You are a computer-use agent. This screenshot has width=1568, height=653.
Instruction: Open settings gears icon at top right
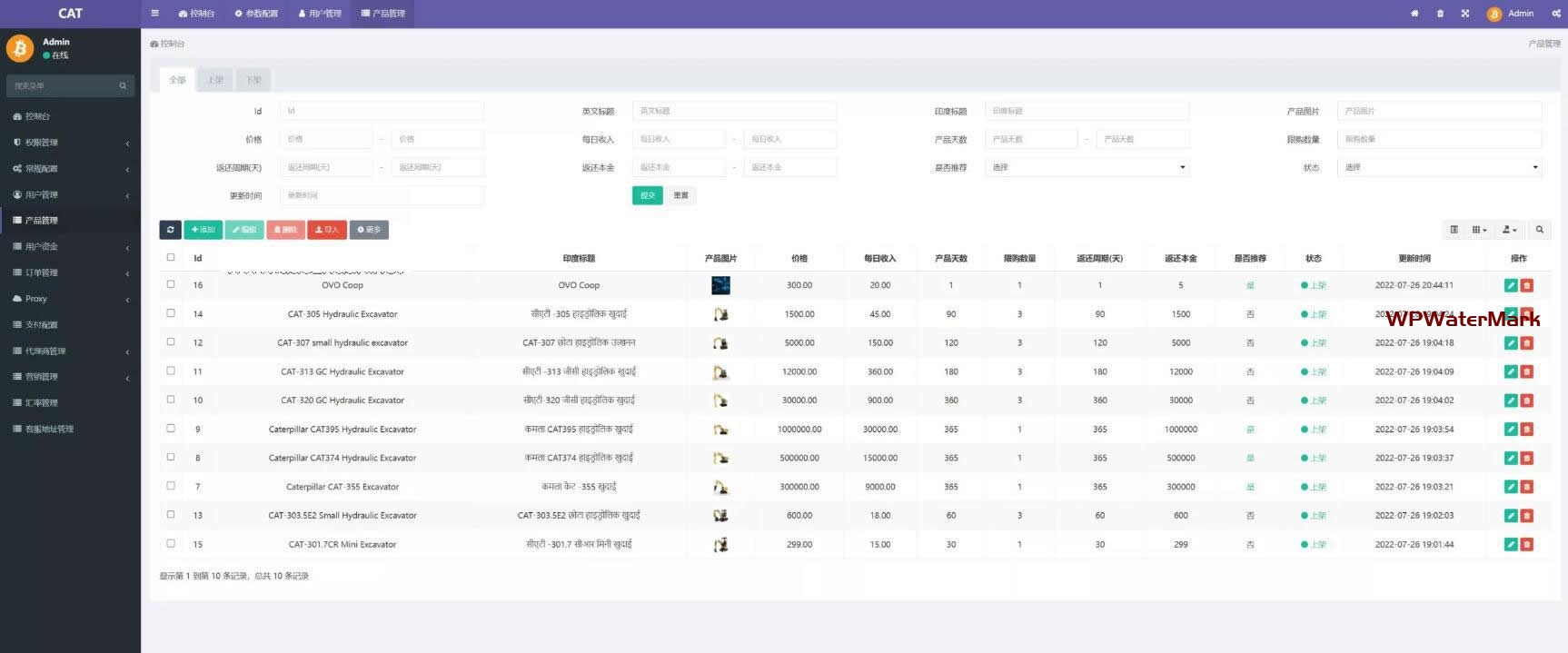[x=1555, y=14]
